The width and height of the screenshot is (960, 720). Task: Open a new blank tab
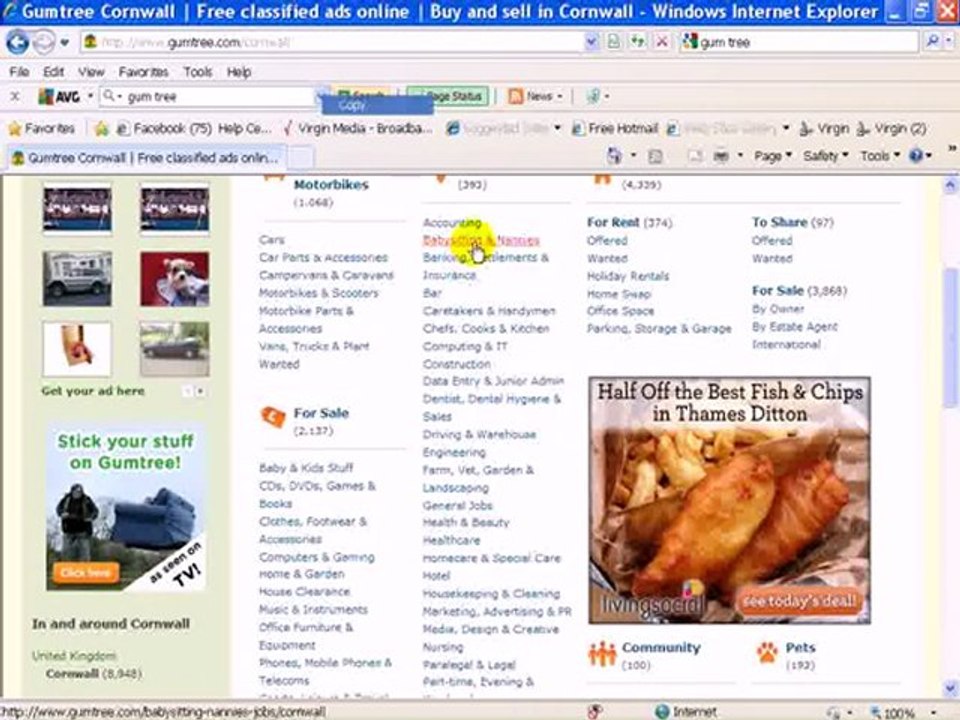coord(301,159)
